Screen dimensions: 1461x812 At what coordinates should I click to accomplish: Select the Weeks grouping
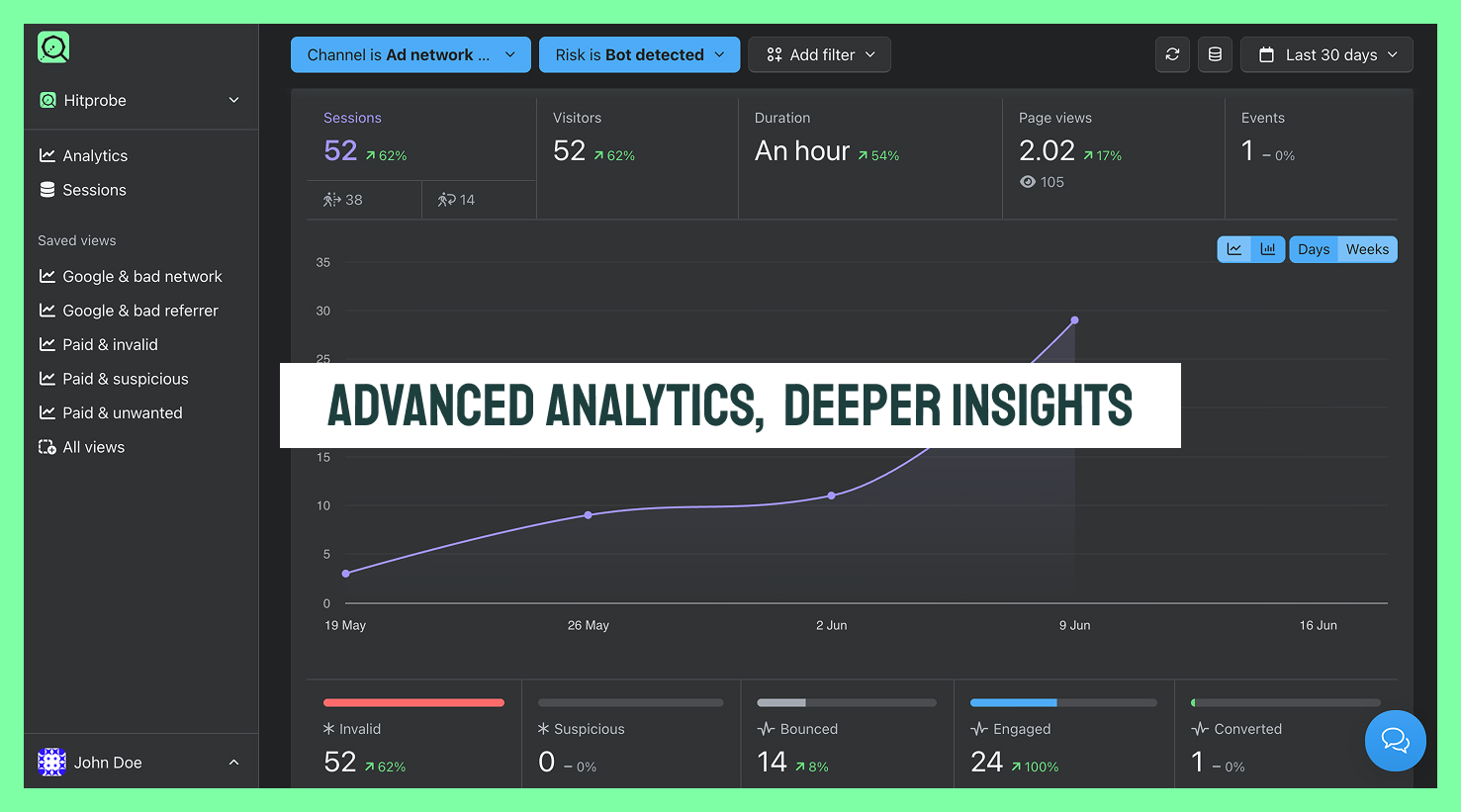pyautogui.click(x=1367, y=249)
